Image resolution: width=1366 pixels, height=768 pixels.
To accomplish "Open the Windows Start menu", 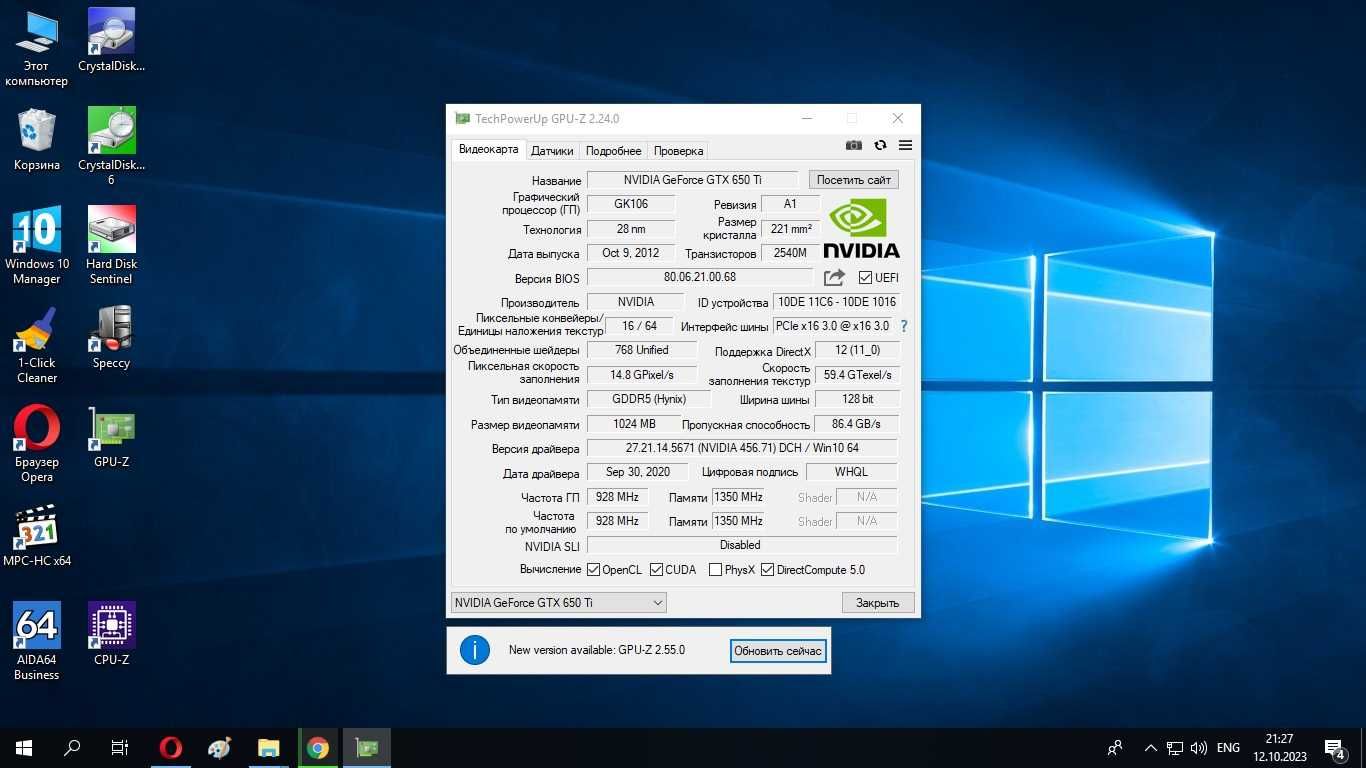I will [24, 747].
